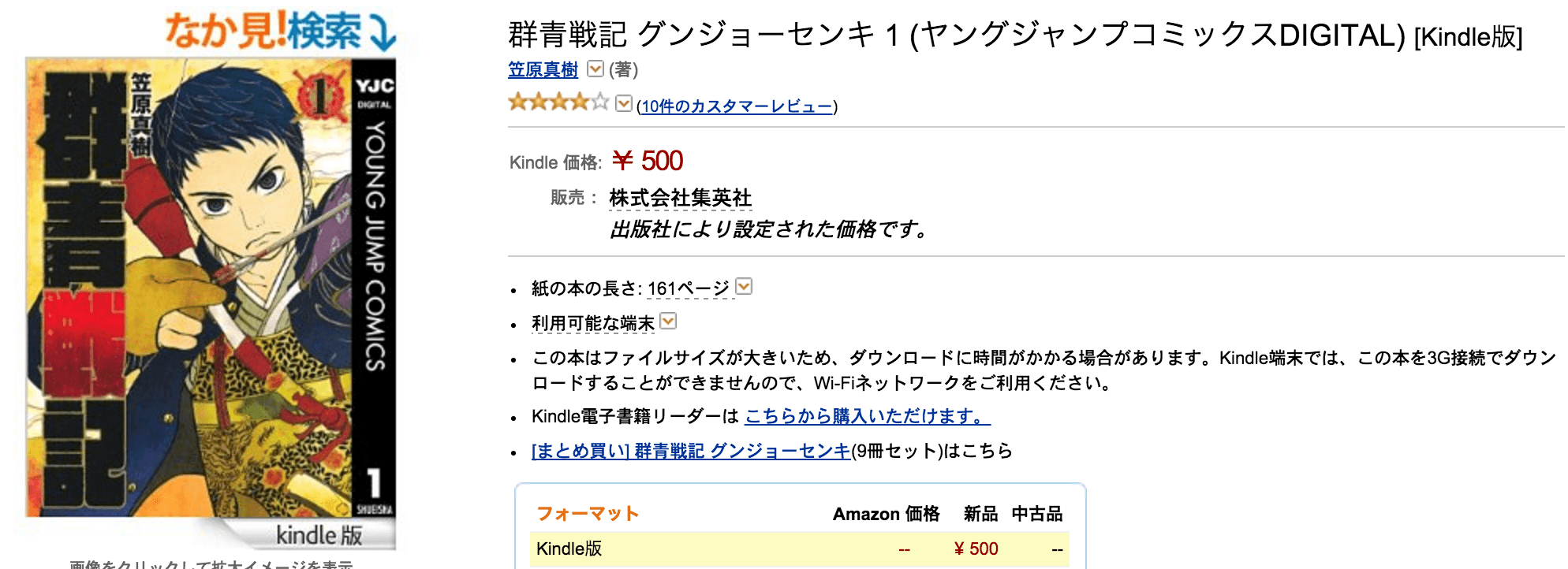Click the dropdown icon after 161ページ
This screenshot has width=1568, height=569.
point(741,287)
